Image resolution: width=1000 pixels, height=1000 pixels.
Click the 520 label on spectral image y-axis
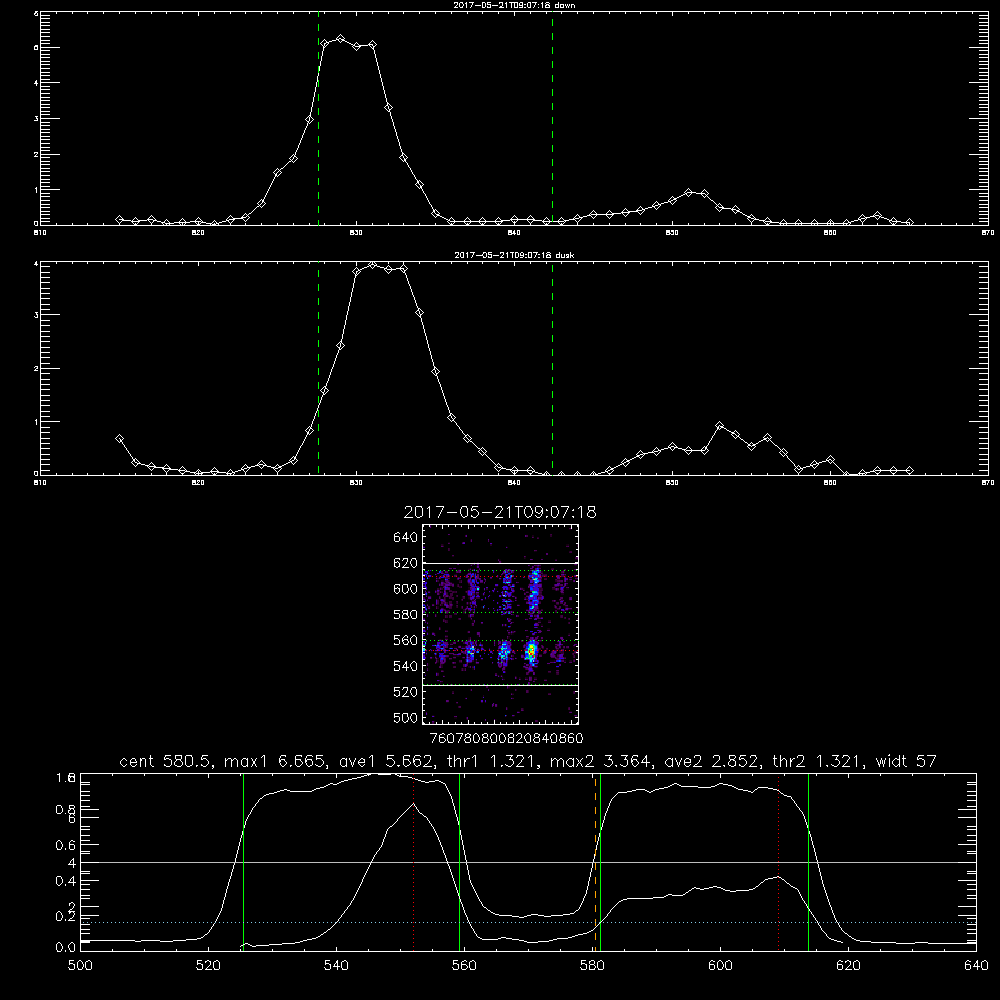[406, 692]
